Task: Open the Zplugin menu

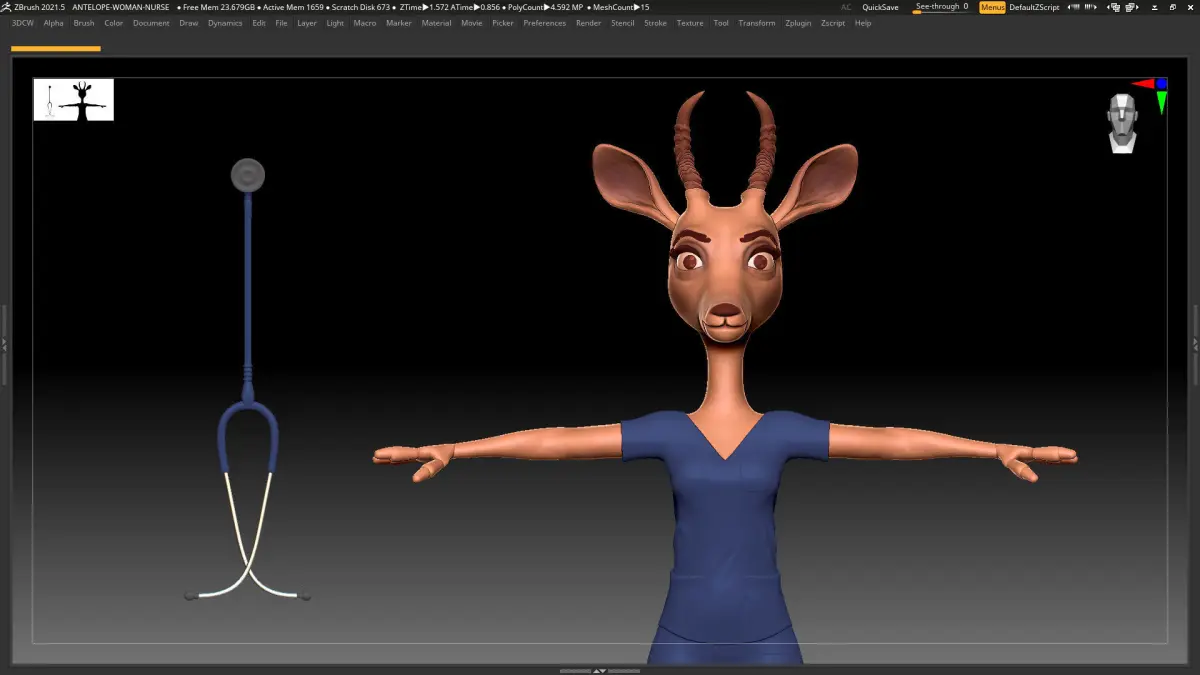Action: pyautogui.click(x=798, y=23)
